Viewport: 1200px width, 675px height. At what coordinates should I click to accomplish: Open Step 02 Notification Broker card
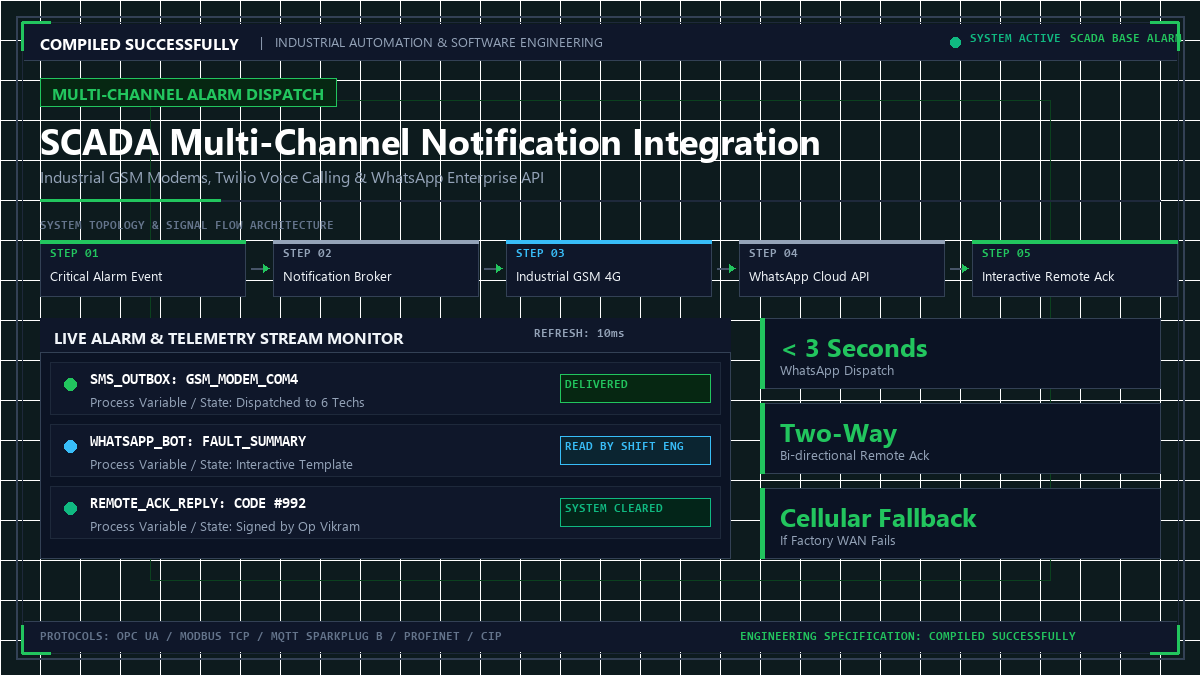(376, 268)
